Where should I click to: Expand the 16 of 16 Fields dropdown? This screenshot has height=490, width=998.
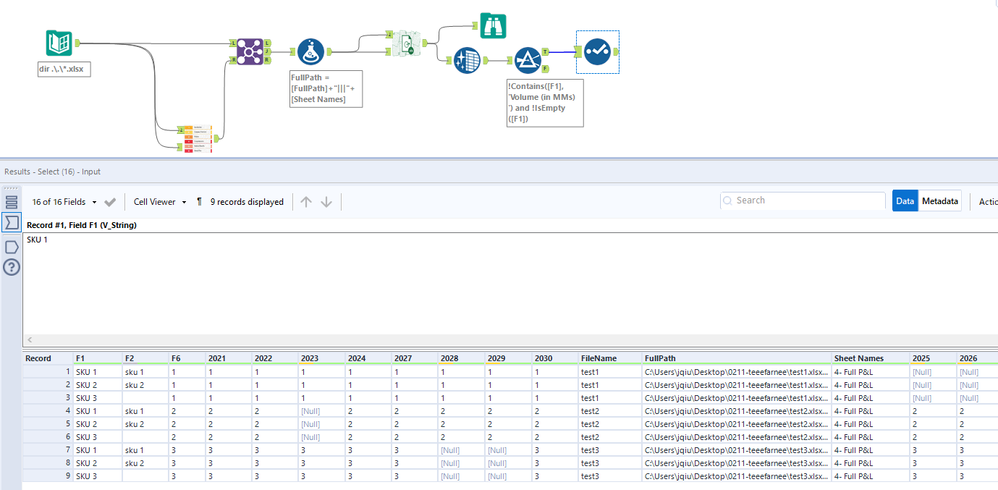[x=66, y=202]
